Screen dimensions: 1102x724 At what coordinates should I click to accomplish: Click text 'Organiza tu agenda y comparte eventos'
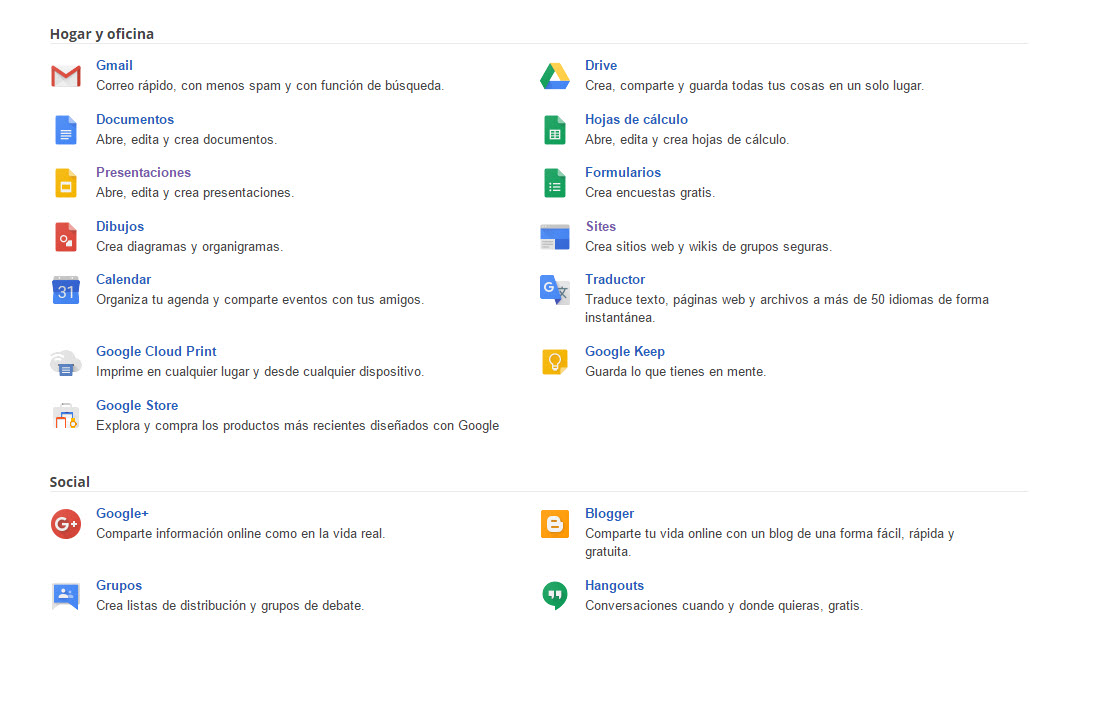point(212,300)
